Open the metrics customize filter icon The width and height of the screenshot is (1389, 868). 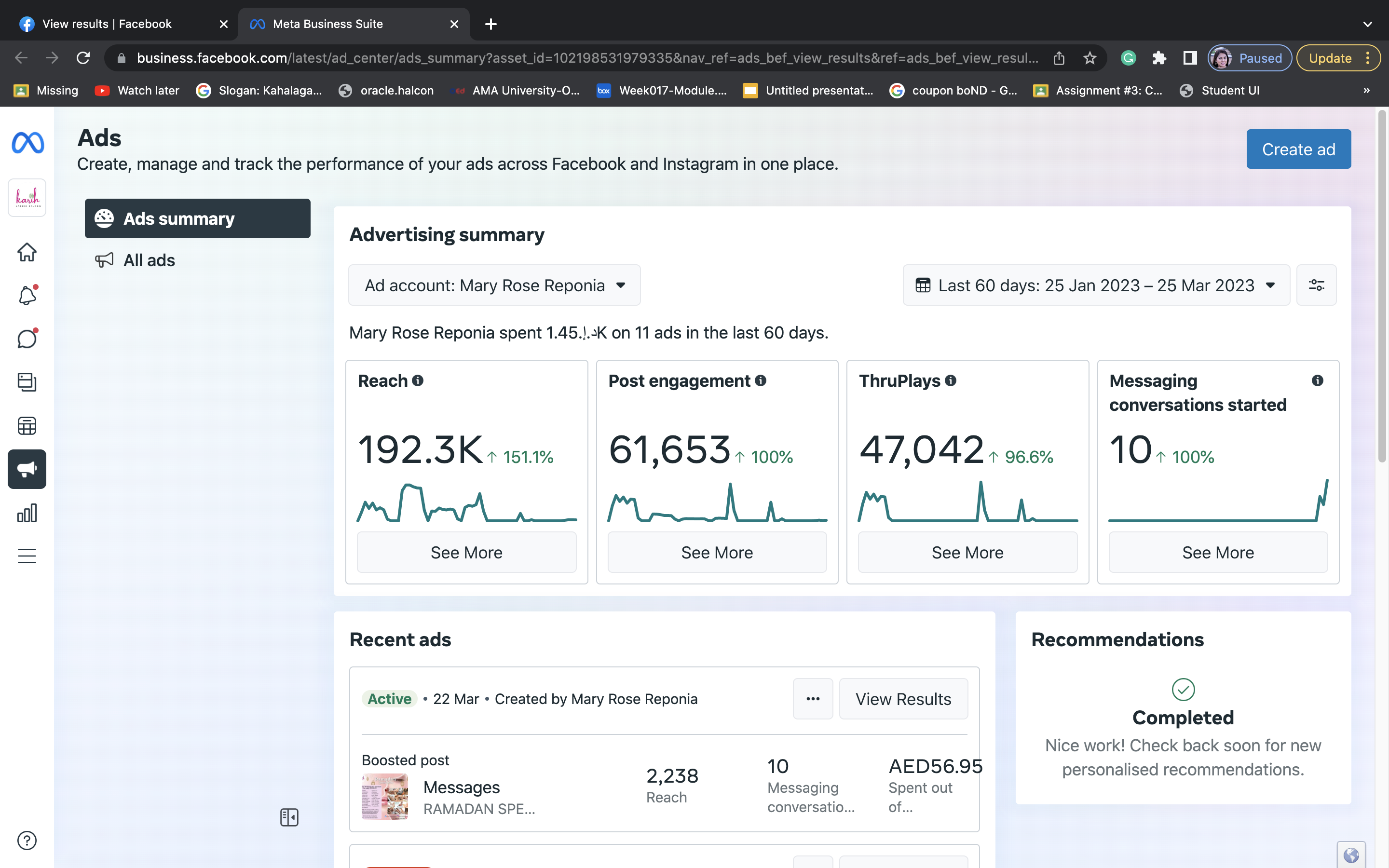click(x=1316, y=285)
